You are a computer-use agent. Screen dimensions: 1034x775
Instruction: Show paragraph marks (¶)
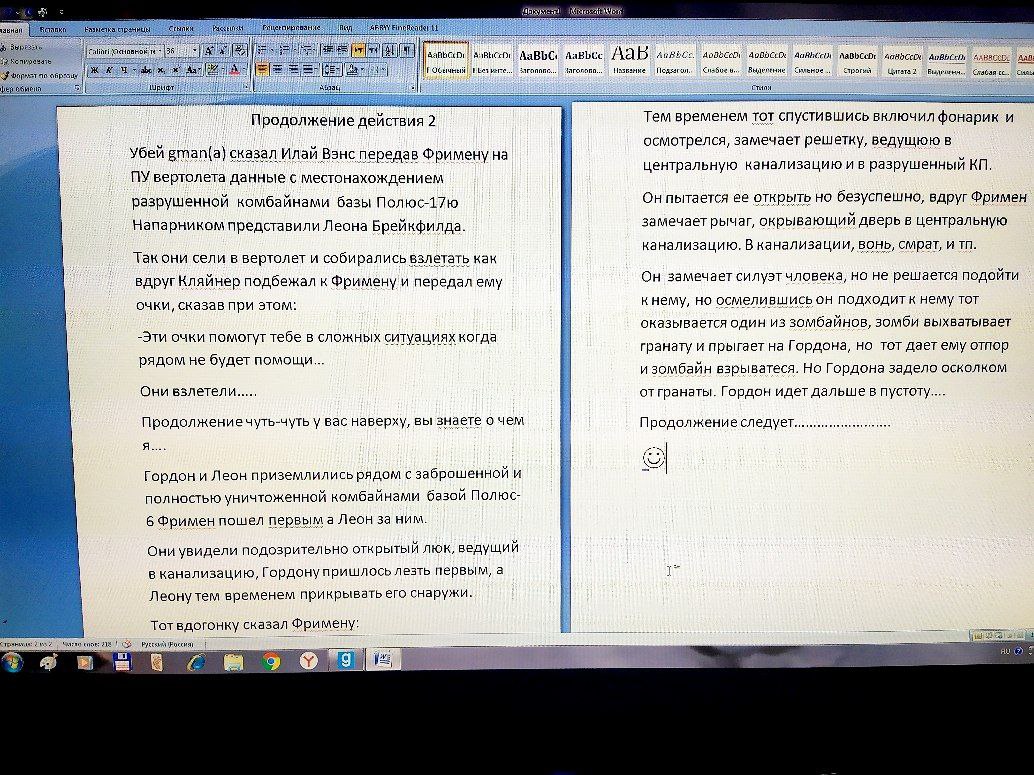pos(407,50)
